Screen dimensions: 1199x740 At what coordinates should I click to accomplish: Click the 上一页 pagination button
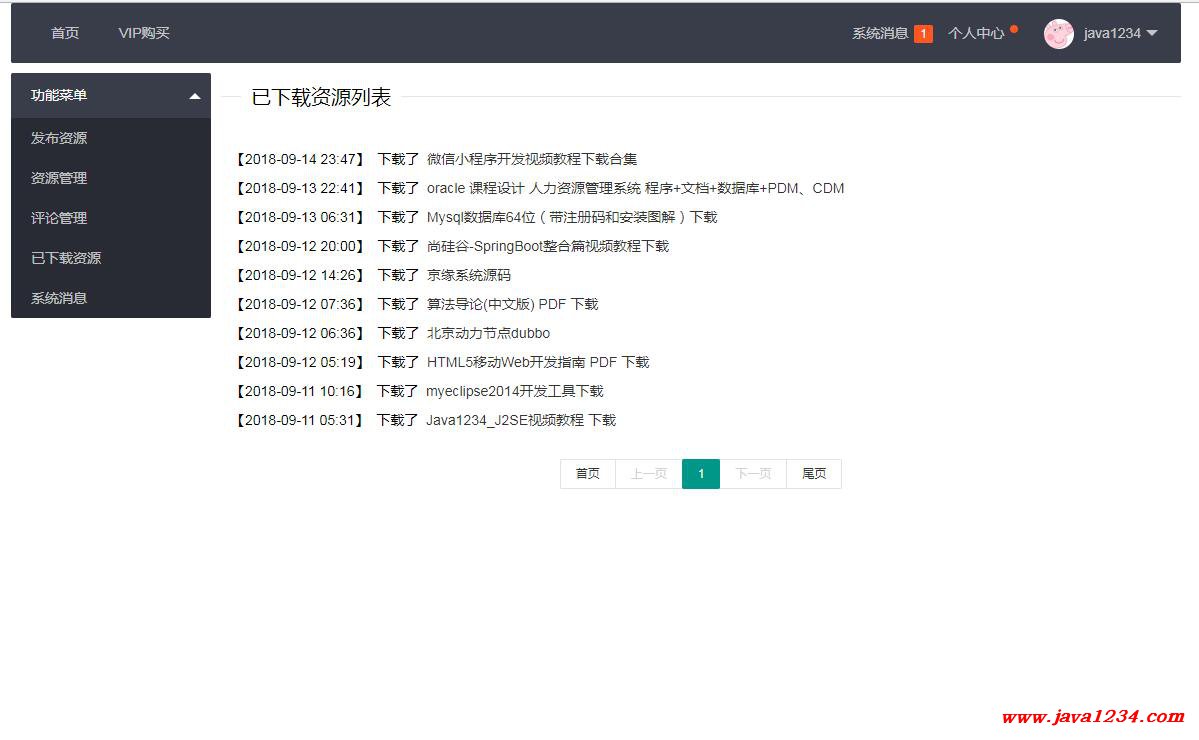[x=648, y=474]
